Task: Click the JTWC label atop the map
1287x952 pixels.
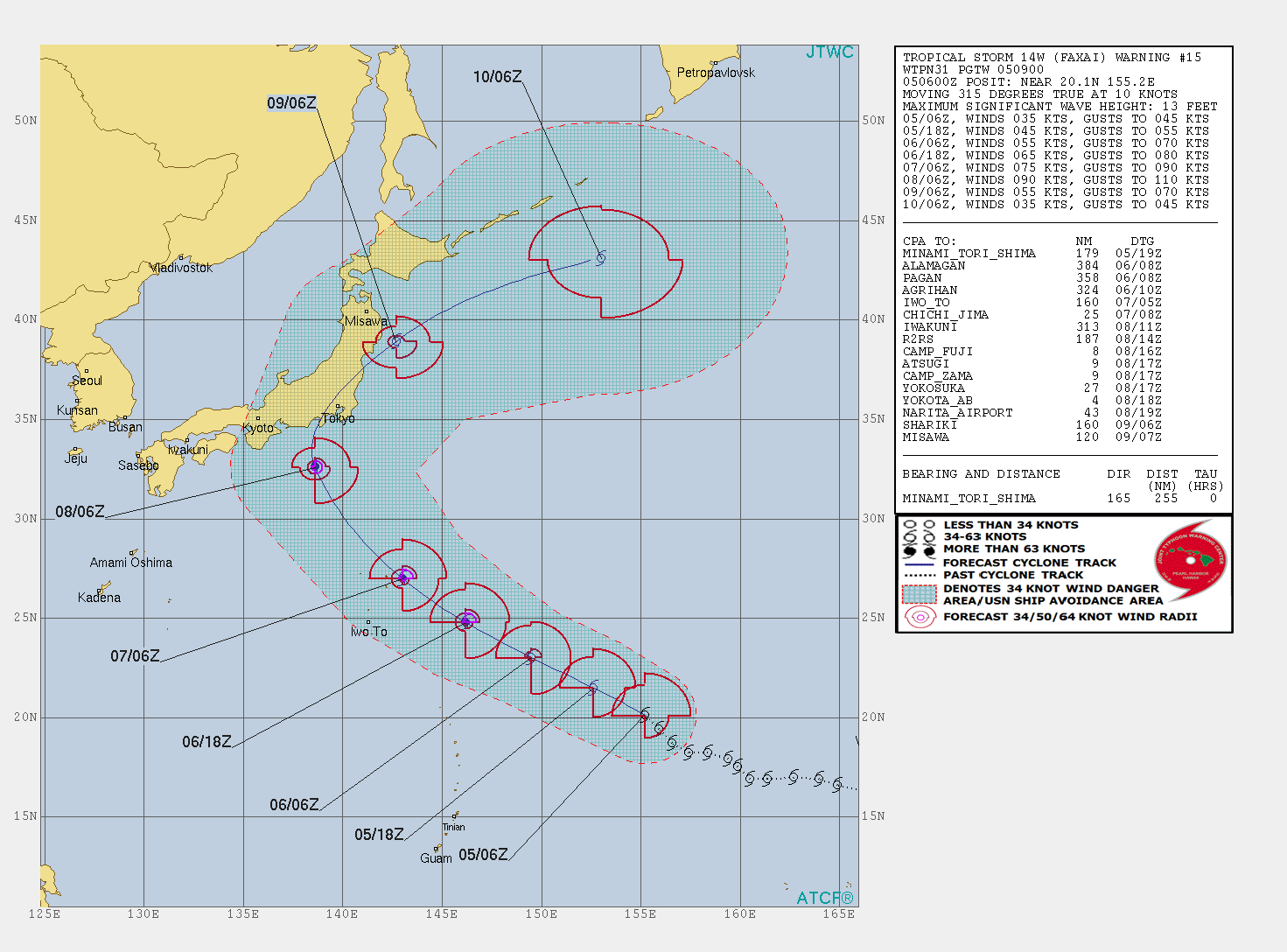Action: tap(829, 52)
